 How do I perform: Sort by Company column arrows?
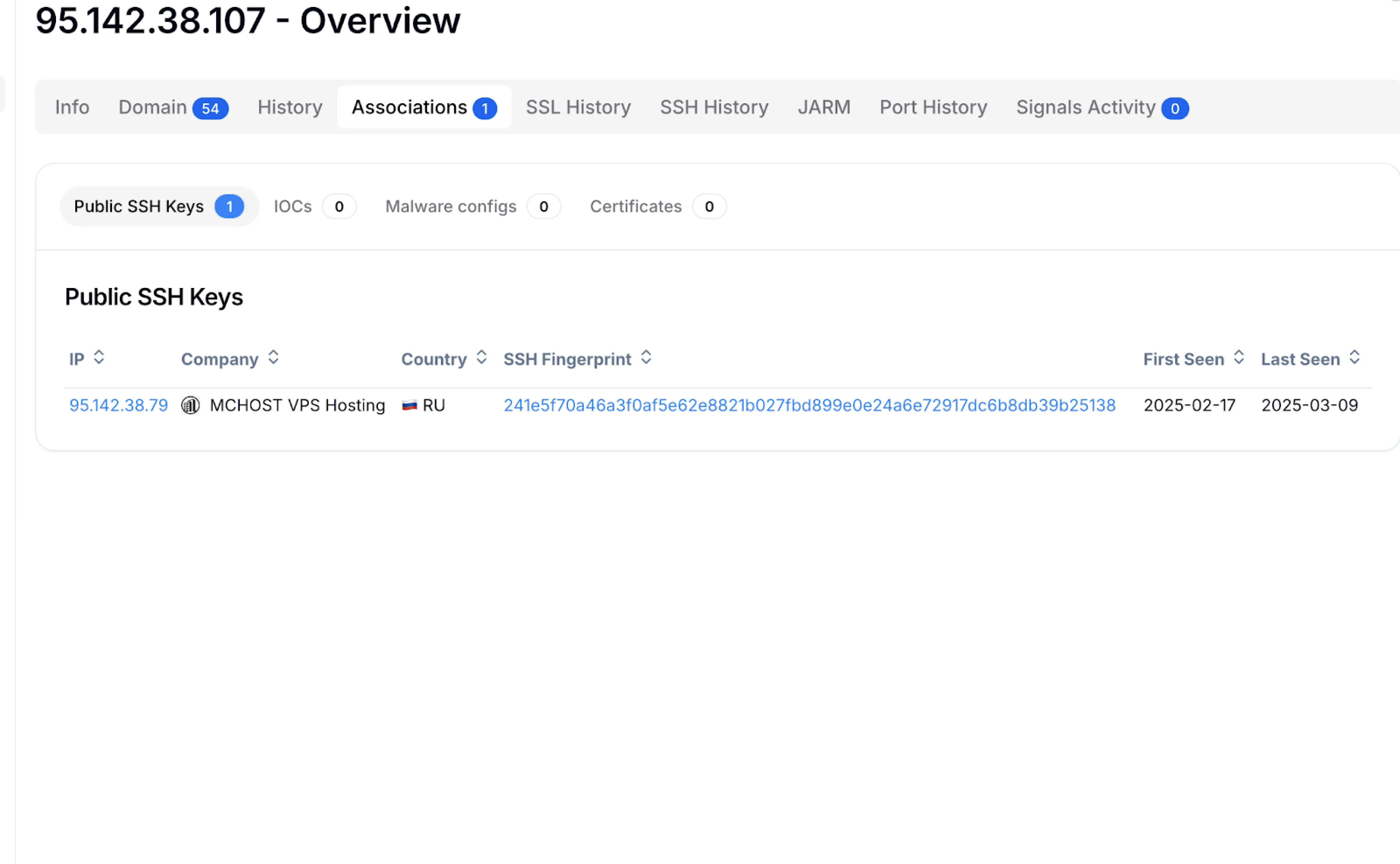(274, 358)
